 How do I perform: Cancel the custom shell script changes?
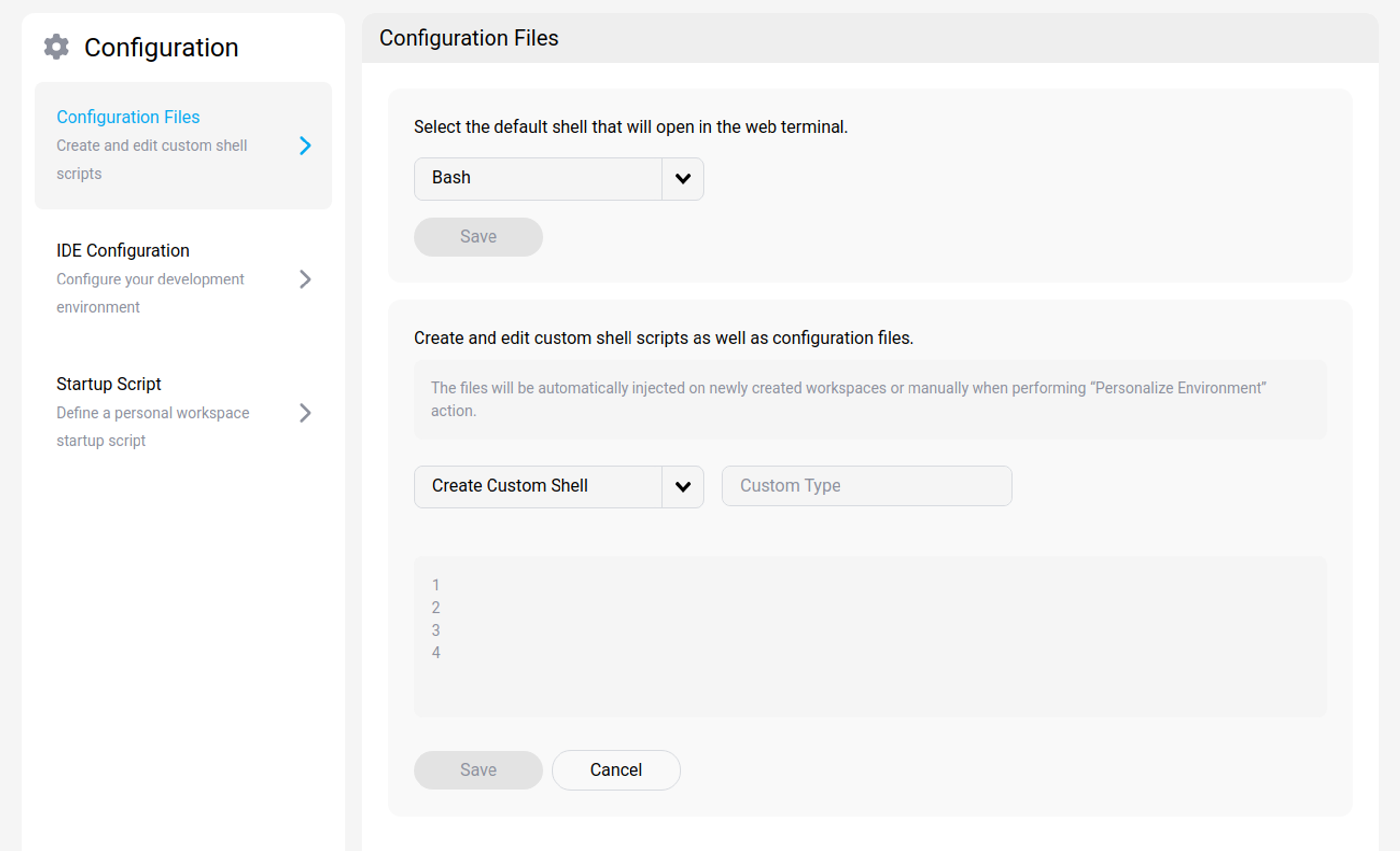pyautogui.click(x=615, y=770)
